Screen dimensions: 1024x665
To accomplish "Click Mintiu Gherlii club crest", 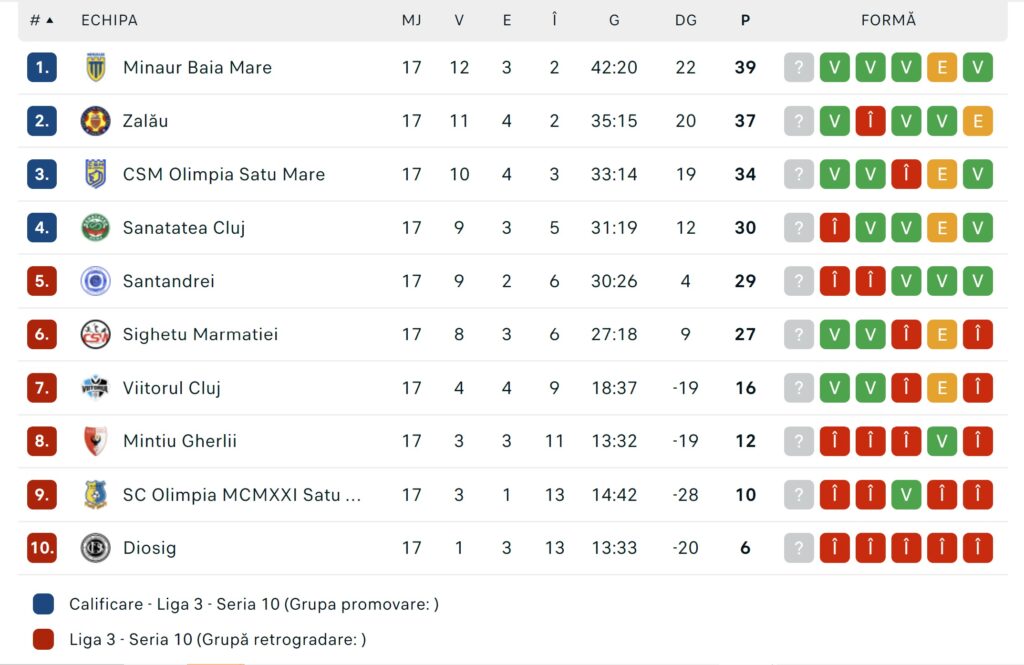I will [95, 441].
